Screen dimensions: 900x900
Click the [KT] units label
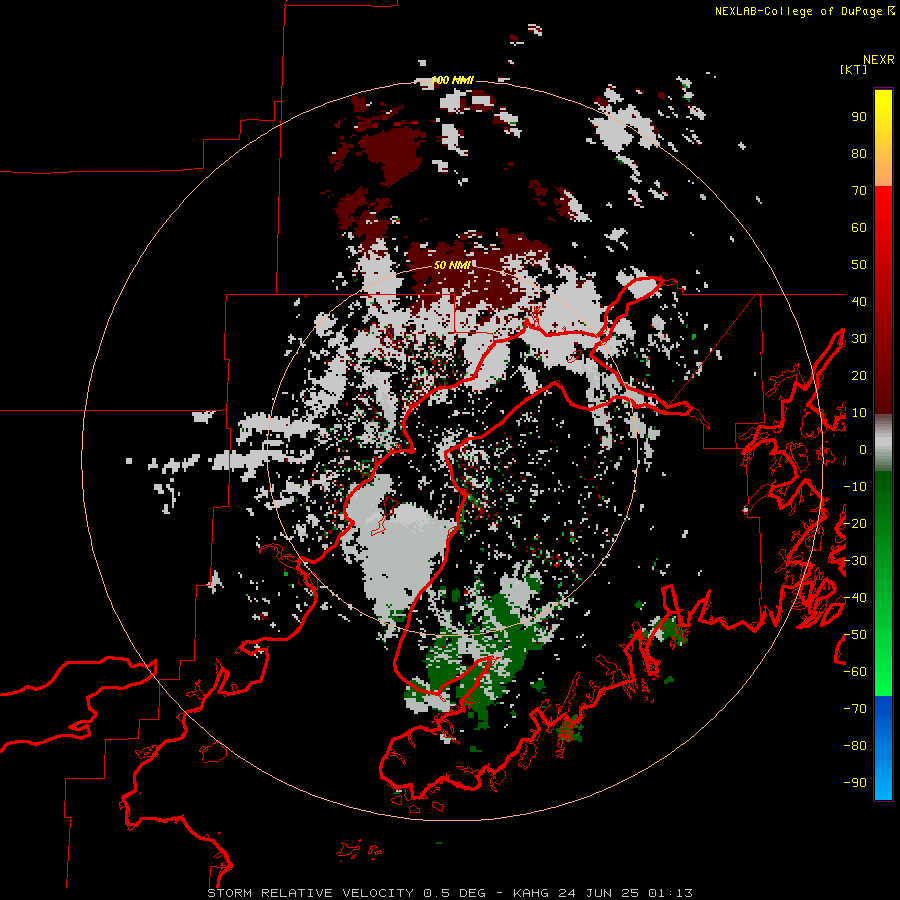(853, 69)
